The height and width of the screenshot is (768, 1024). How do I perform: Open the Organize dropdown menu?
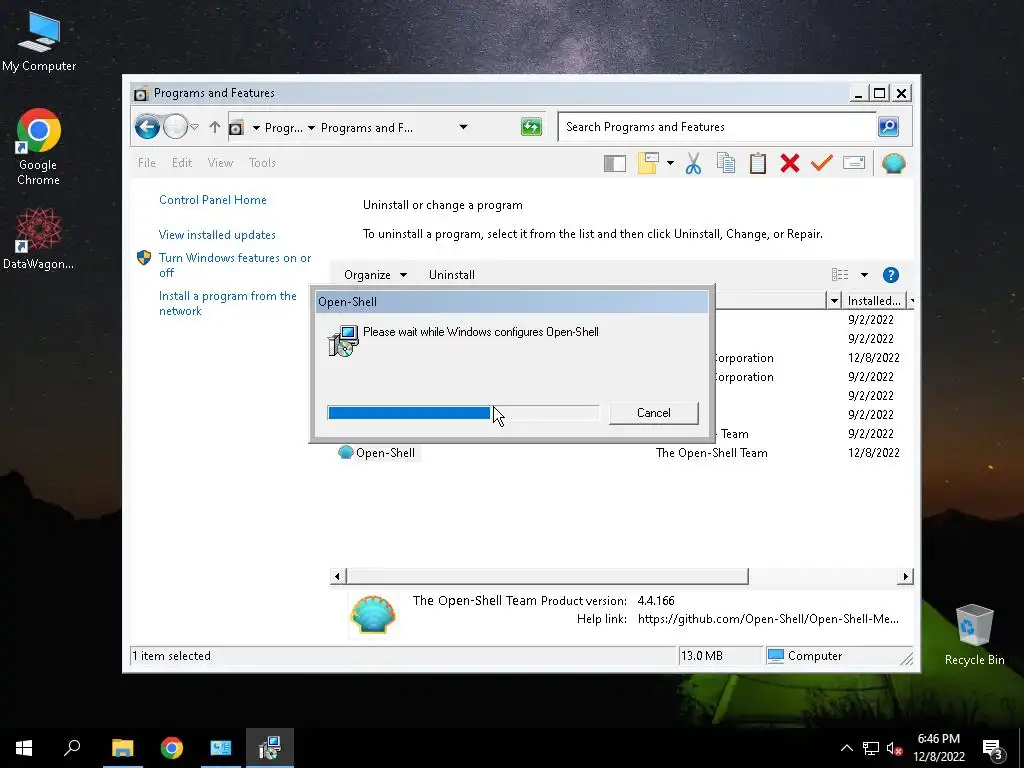376,275
